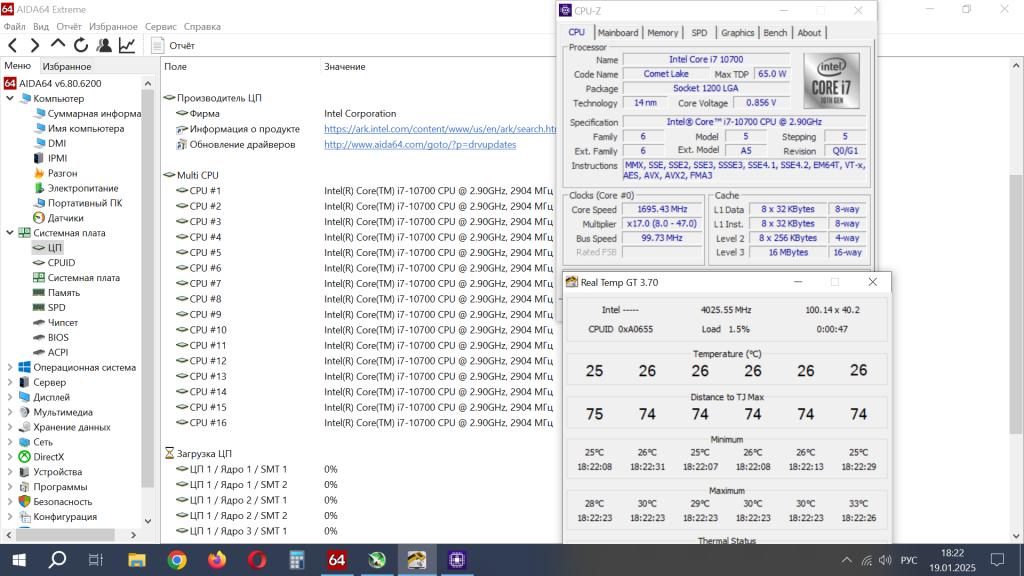Open the Справка menu

[202, 27]
